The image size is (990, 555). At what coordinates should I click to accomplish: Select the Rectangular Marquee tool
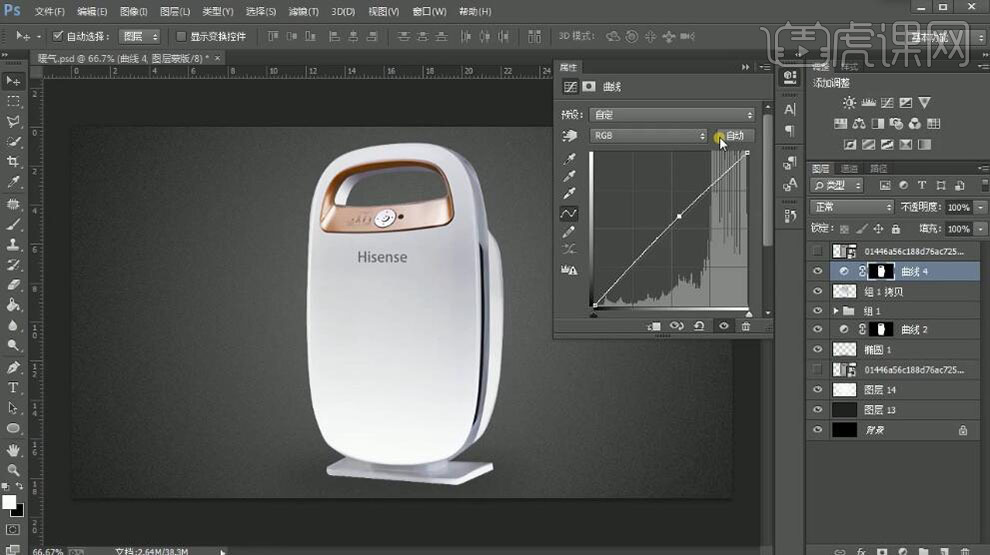(13, 101)
